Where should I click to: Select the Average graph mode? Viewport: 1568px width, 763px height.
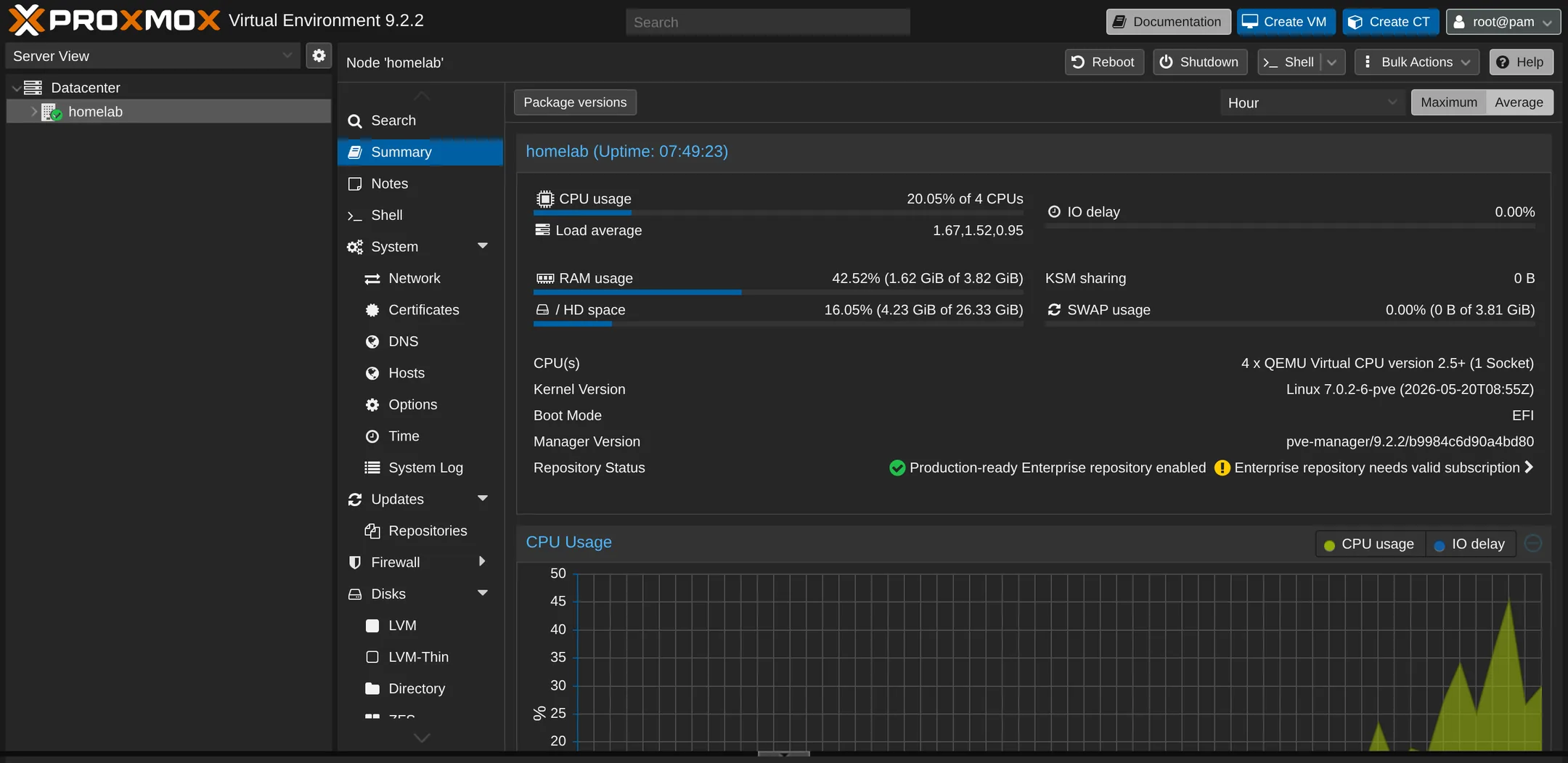coord(1519,102)
